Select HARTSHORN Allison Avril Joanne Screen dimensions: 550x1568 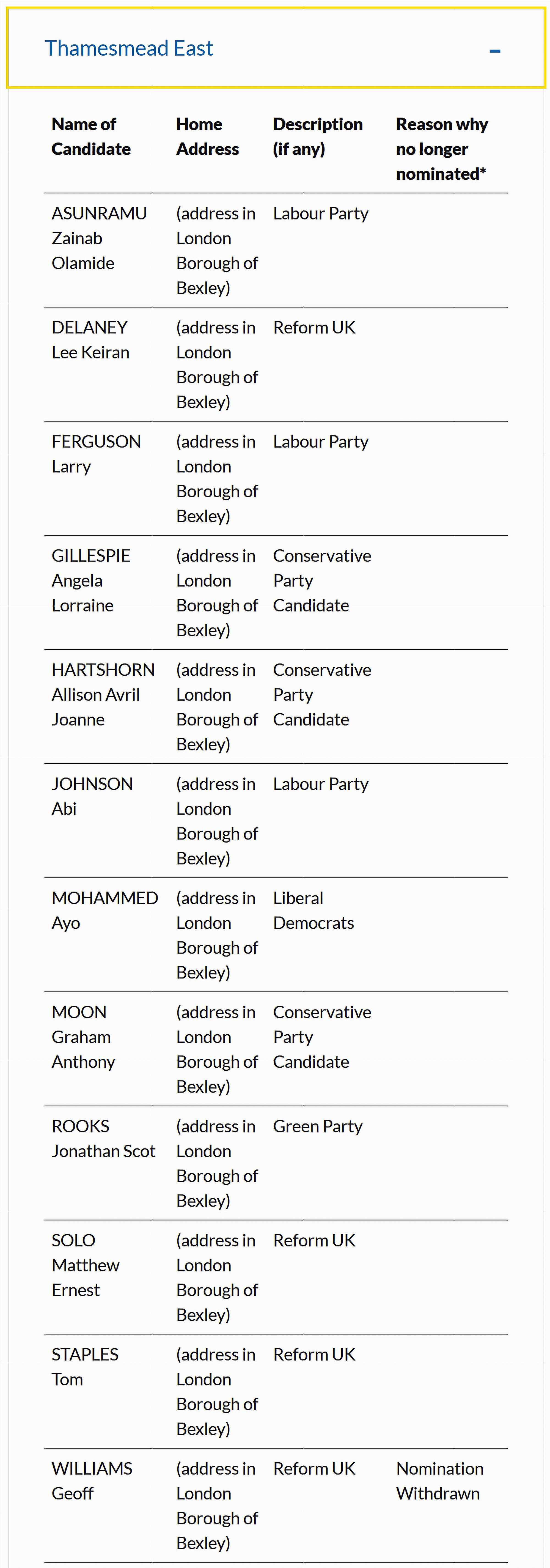click(x=103, y=694)
